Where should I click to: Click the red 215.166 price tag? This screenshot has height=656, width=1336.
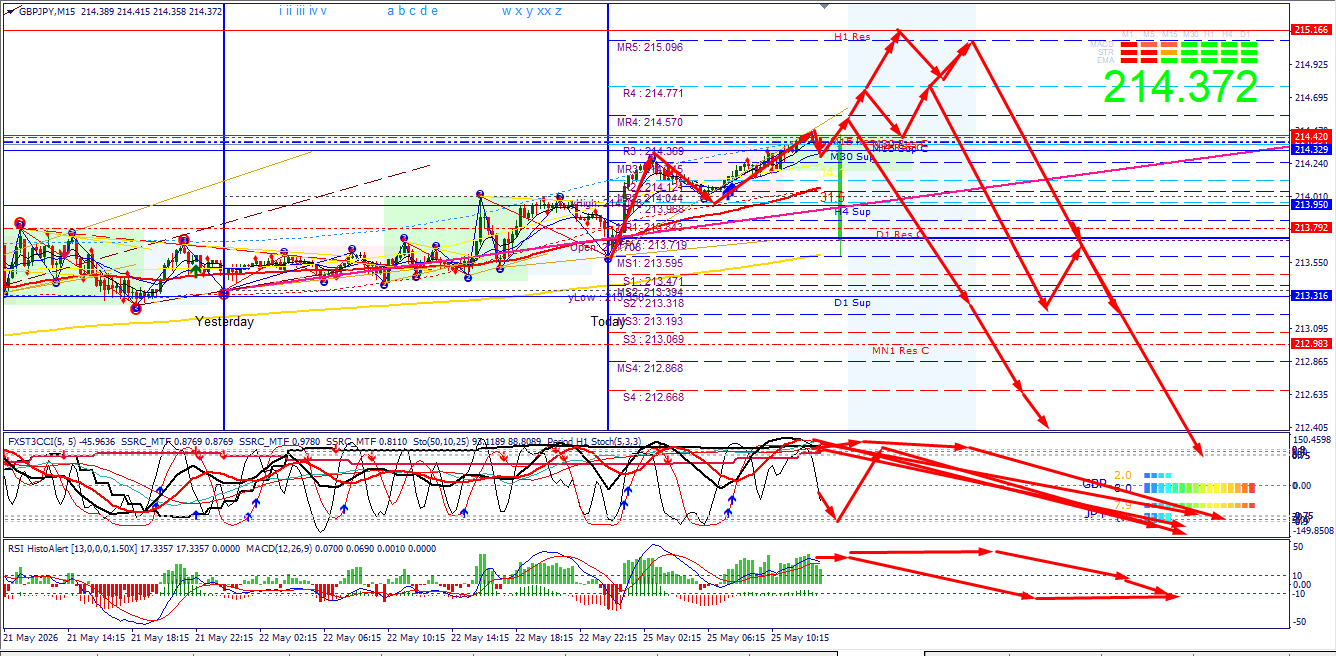(x=1311, y=30)
